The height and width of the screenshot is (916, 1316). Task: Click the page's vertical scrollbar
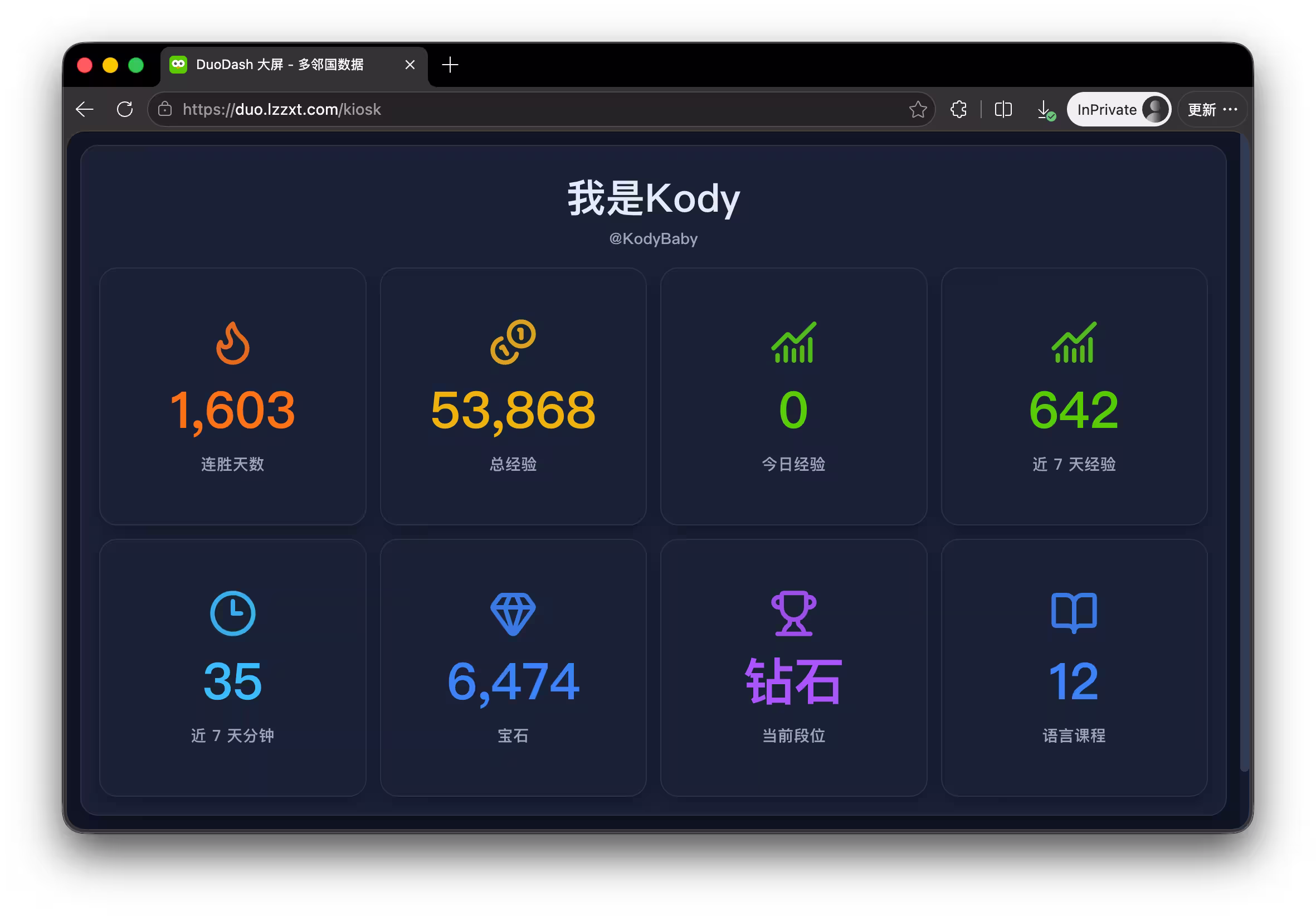click(1244, 453)
